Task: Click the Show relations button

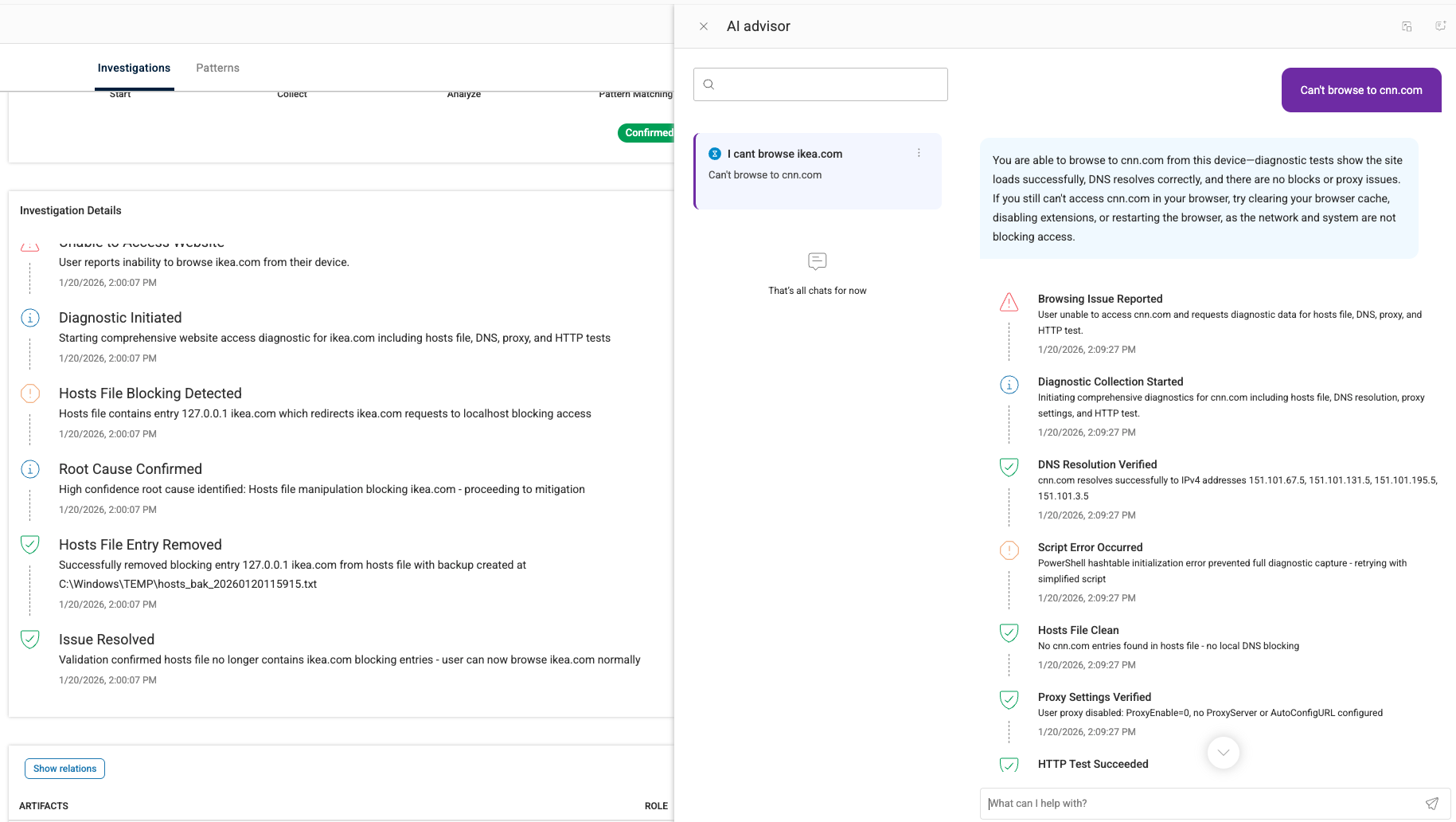Action: point(64,768)
